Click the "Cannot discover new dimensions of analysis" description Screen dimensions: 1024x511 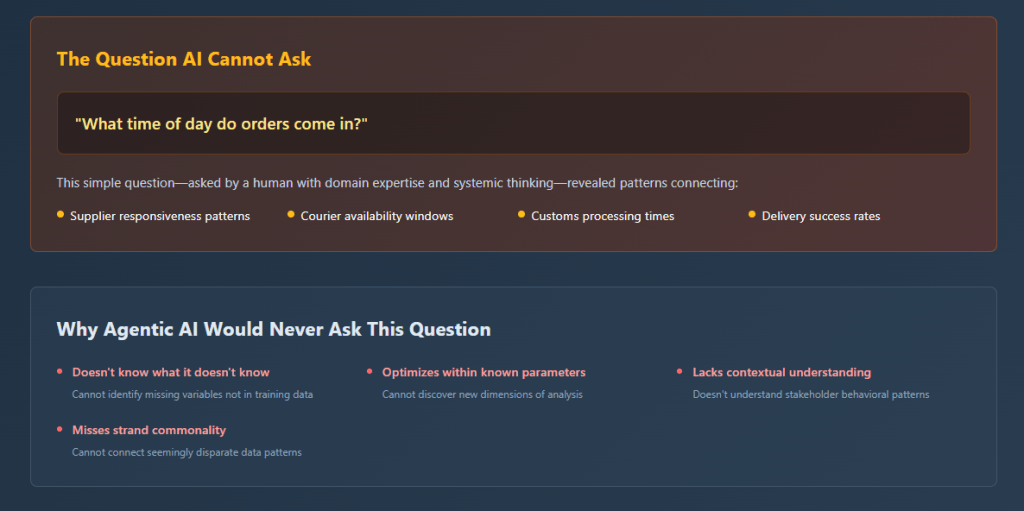pos(482,394)
